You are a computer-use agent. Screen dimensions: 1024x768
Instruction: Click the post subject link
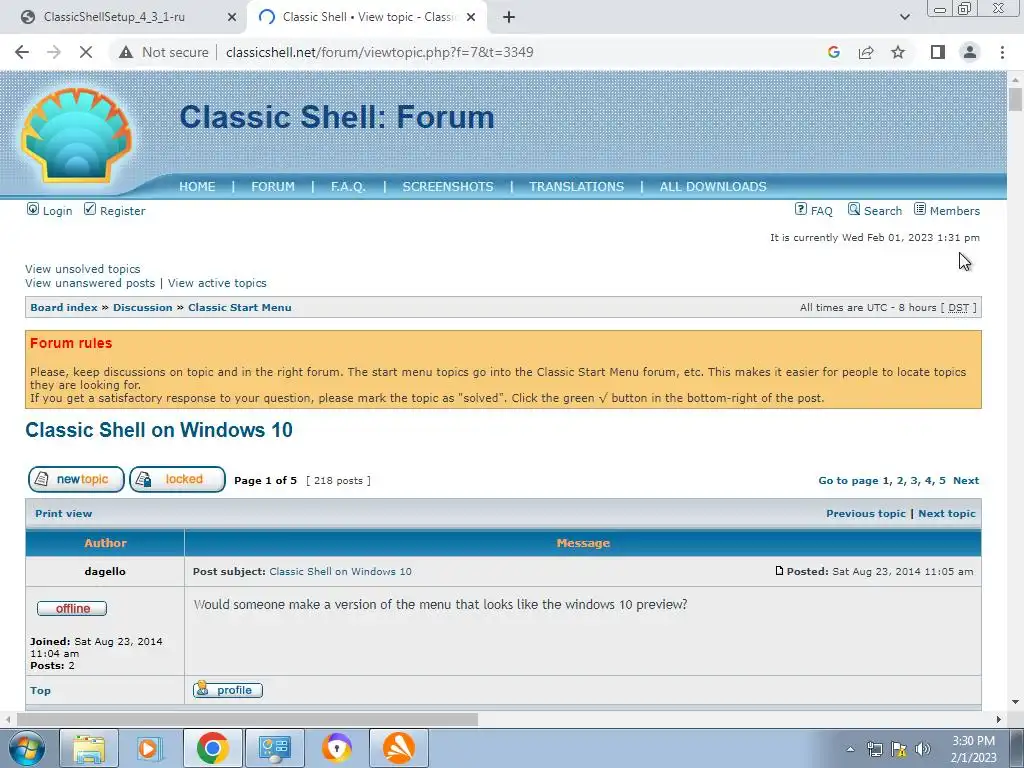pyautogui.click(x=340, y=571)
